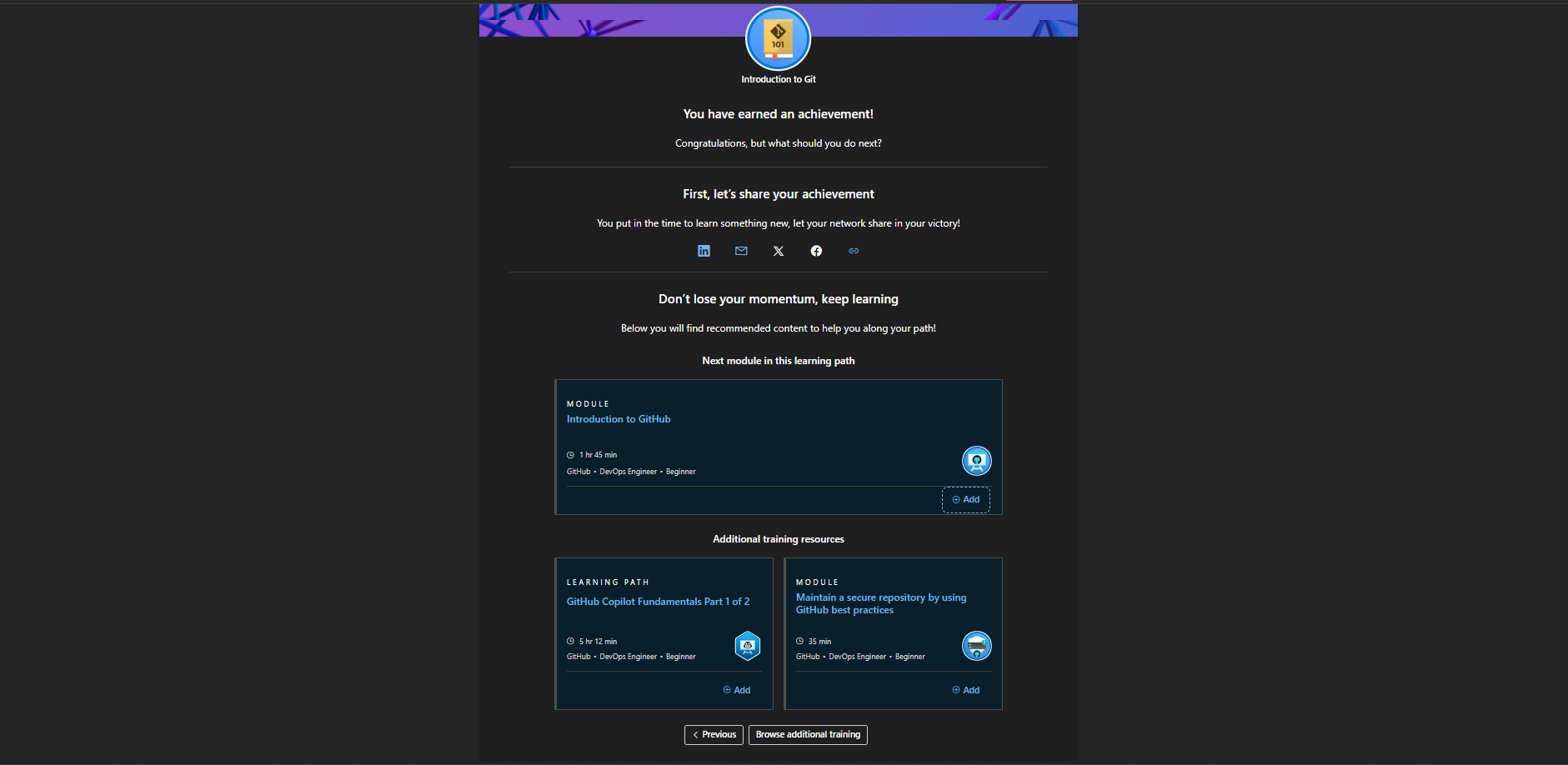Go to Previous unit

(x=714, y=735)
